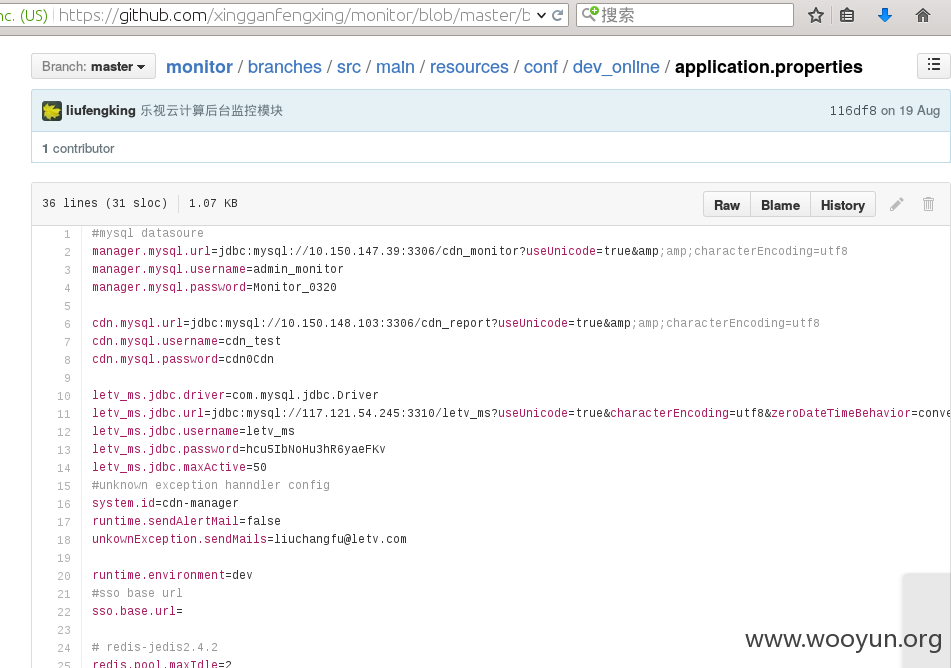Delete file with trash icon
This screenshot has height=668, width=951.
[928, 204]
